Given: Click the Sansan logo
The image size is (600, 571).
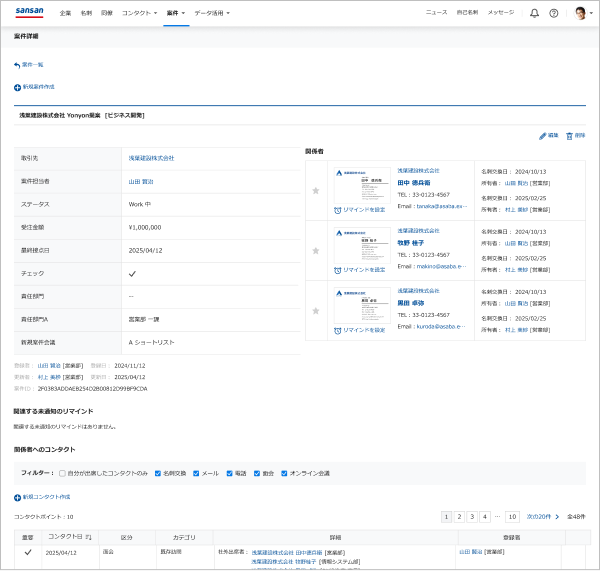Looking at the screenshot, I should tap(29, 12).
